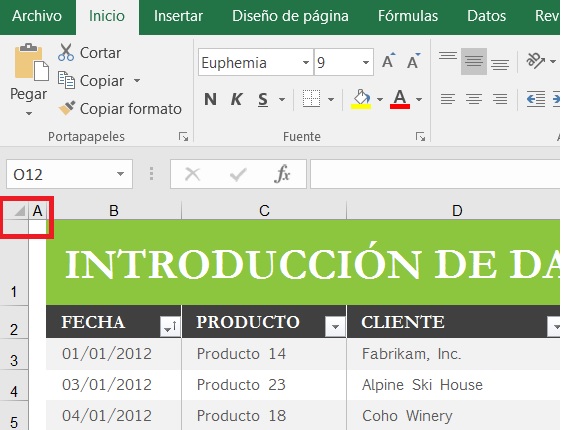Screen dimensions: 561x430
Task: Open the FECHA filter sort button
Action: pyautogui.click(x=170, y=326)
